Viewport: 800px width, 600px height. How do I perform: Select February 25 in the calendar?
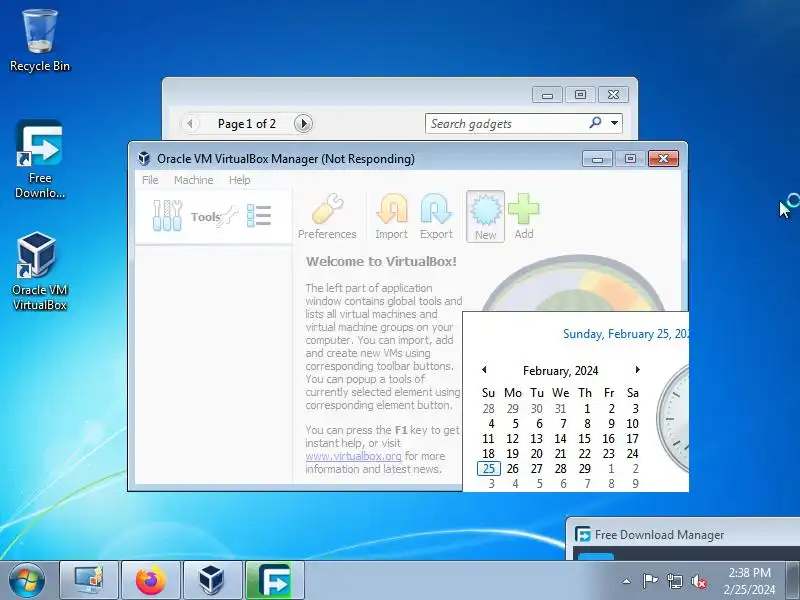click(x=489, y=468)
